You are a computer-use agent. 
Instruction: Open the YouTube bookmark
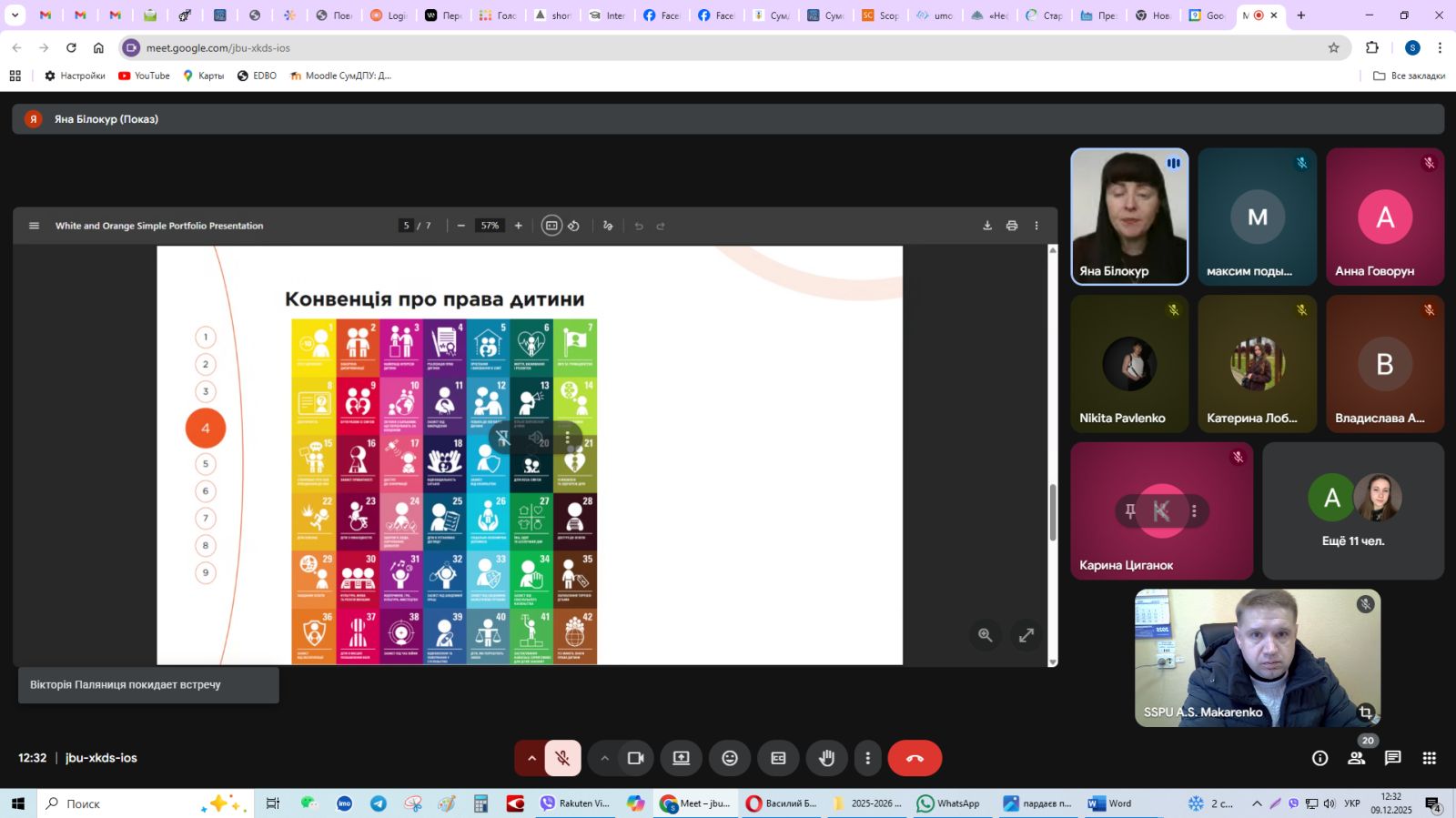144,76
